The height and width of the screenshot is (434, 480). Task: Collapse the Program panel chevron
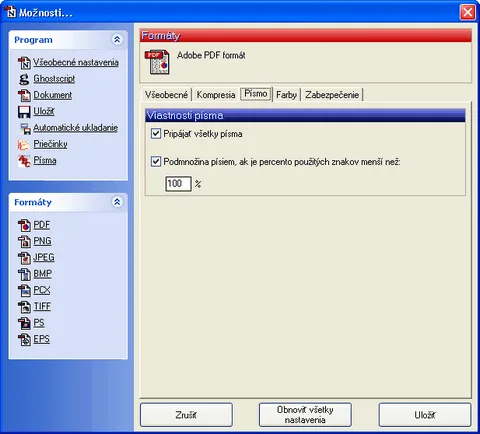tap(117, 40)
